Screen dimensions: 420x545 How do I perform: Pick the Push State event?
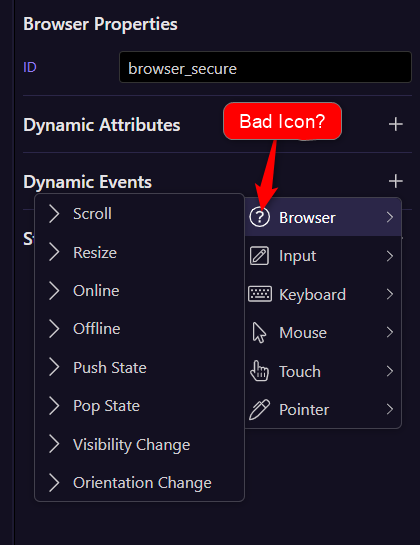tap(139, 367)
